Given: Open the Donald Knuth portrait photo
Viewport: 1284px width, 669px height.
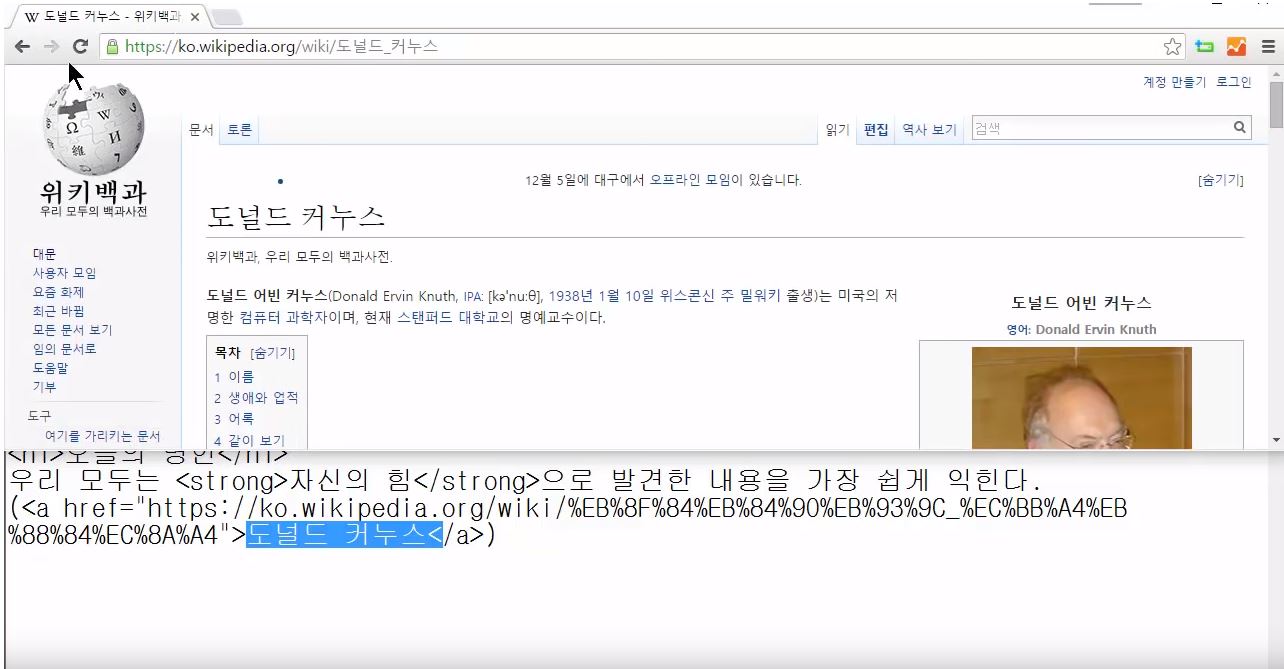Looking at the screenshot, I should point(1082,398).
